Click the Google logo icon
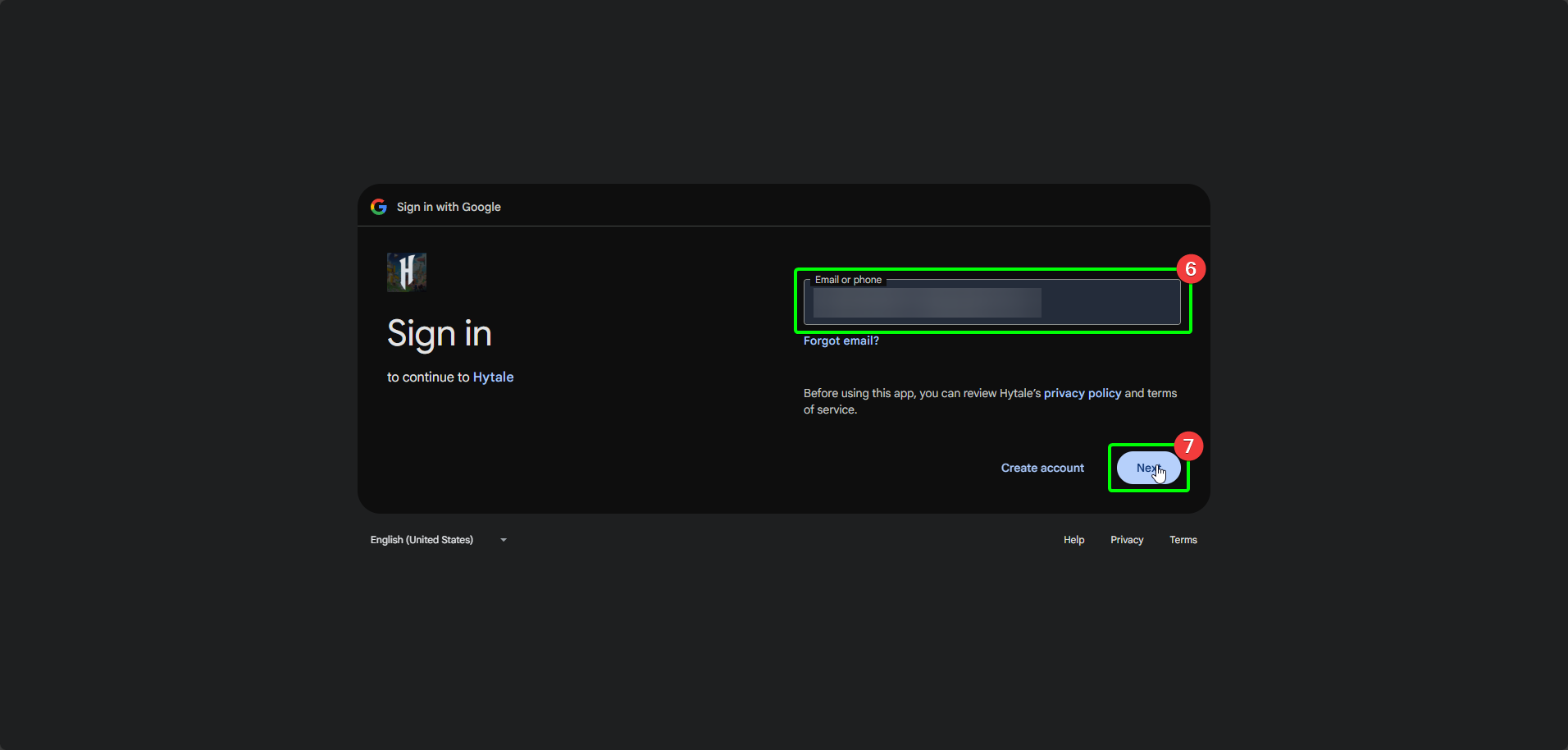 point(379,207)
